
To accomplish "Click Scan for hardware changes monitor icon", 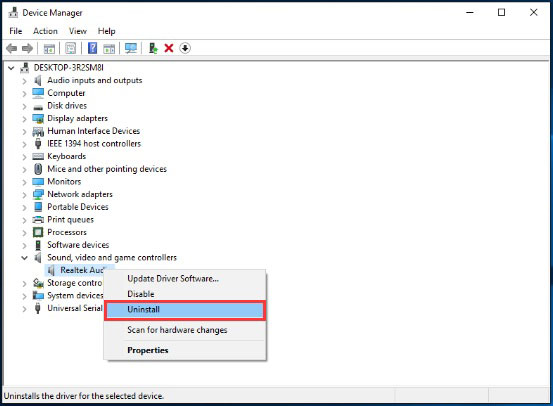I will [x=131, y=48].
